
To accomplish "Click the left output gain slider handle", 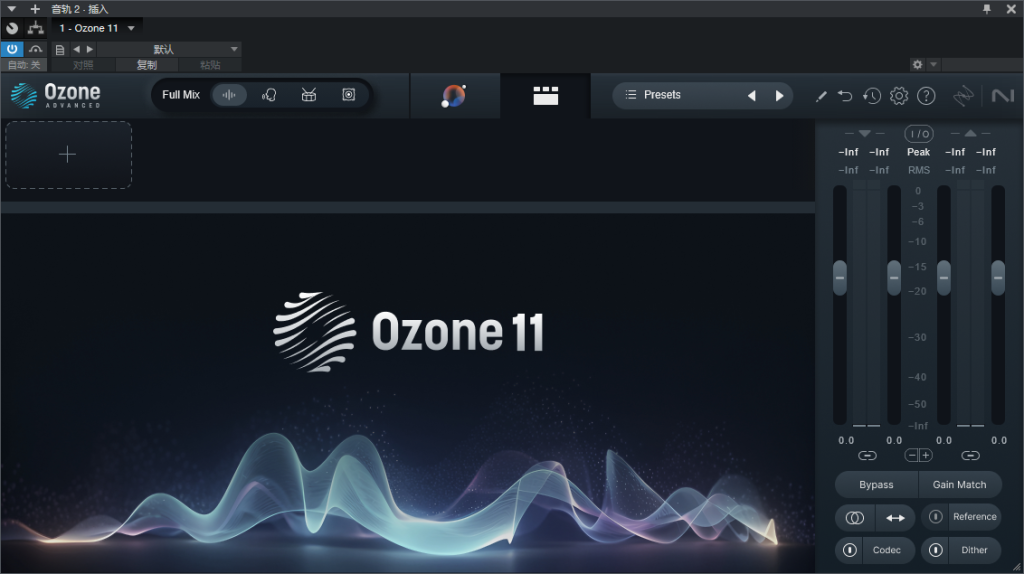I will click(x=944, y=278).
